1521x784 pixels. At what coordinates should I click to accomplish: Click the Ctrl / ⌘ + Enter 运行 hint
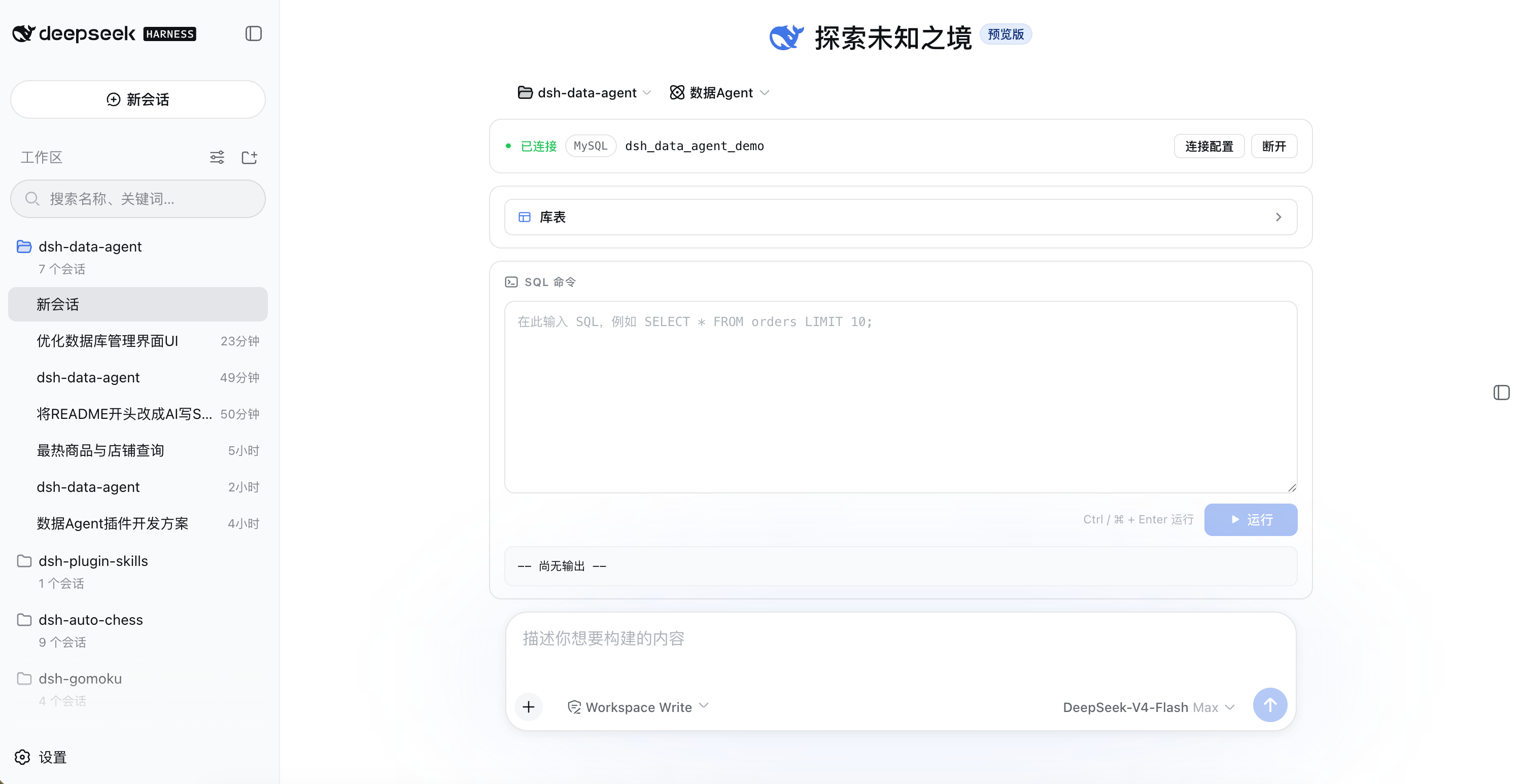click(x=1138, y=519)
